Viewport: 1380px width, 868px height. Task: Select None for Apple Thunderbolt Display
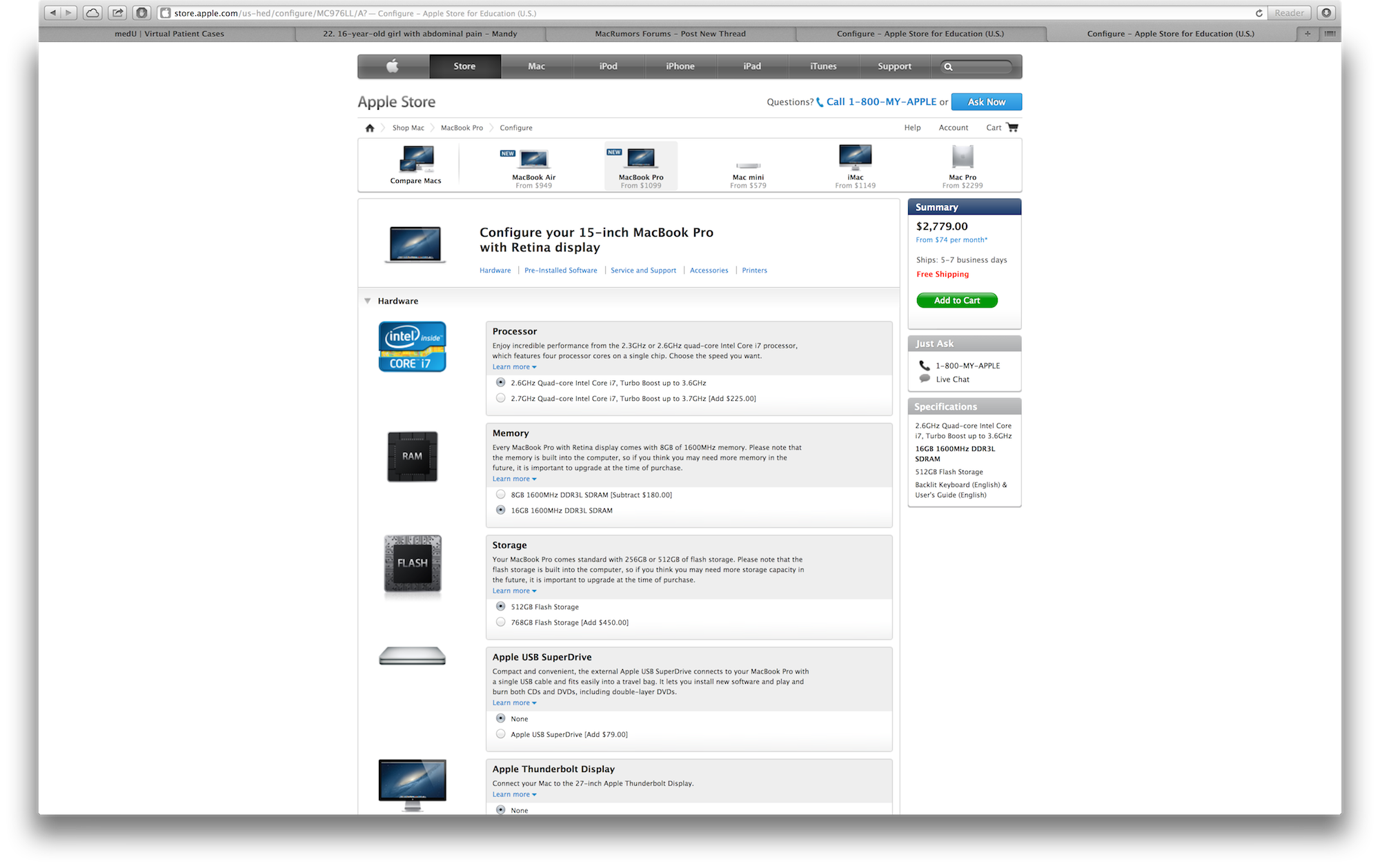501,810
